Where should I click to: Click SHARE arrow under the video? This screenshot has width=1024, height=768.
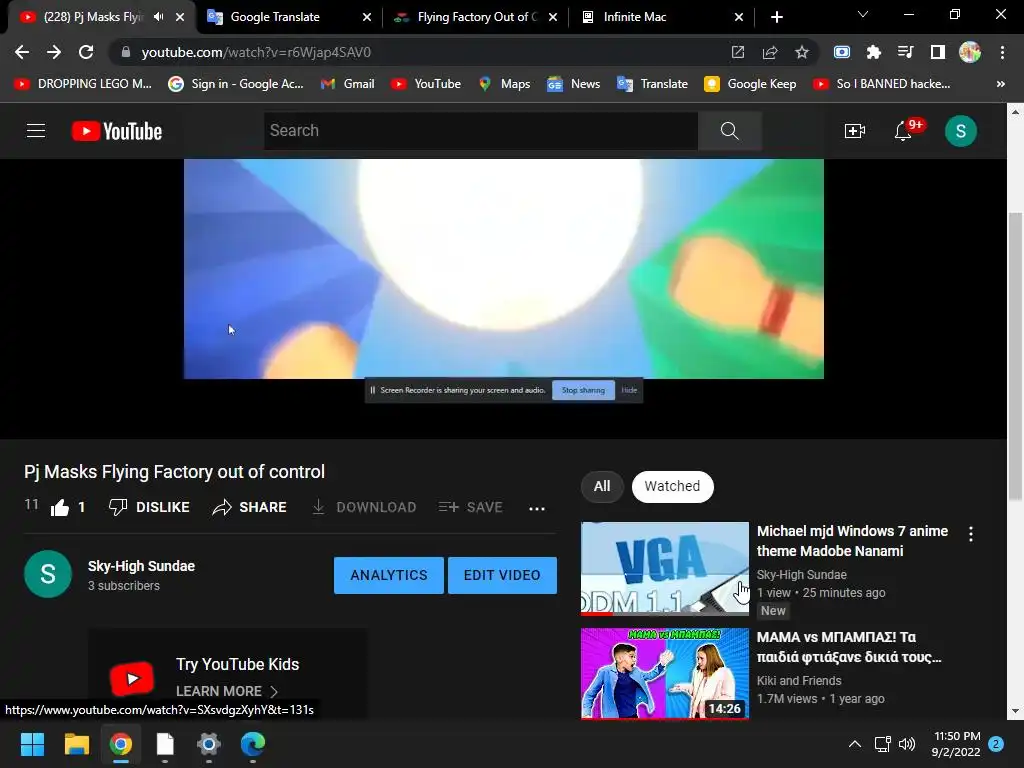249,507
